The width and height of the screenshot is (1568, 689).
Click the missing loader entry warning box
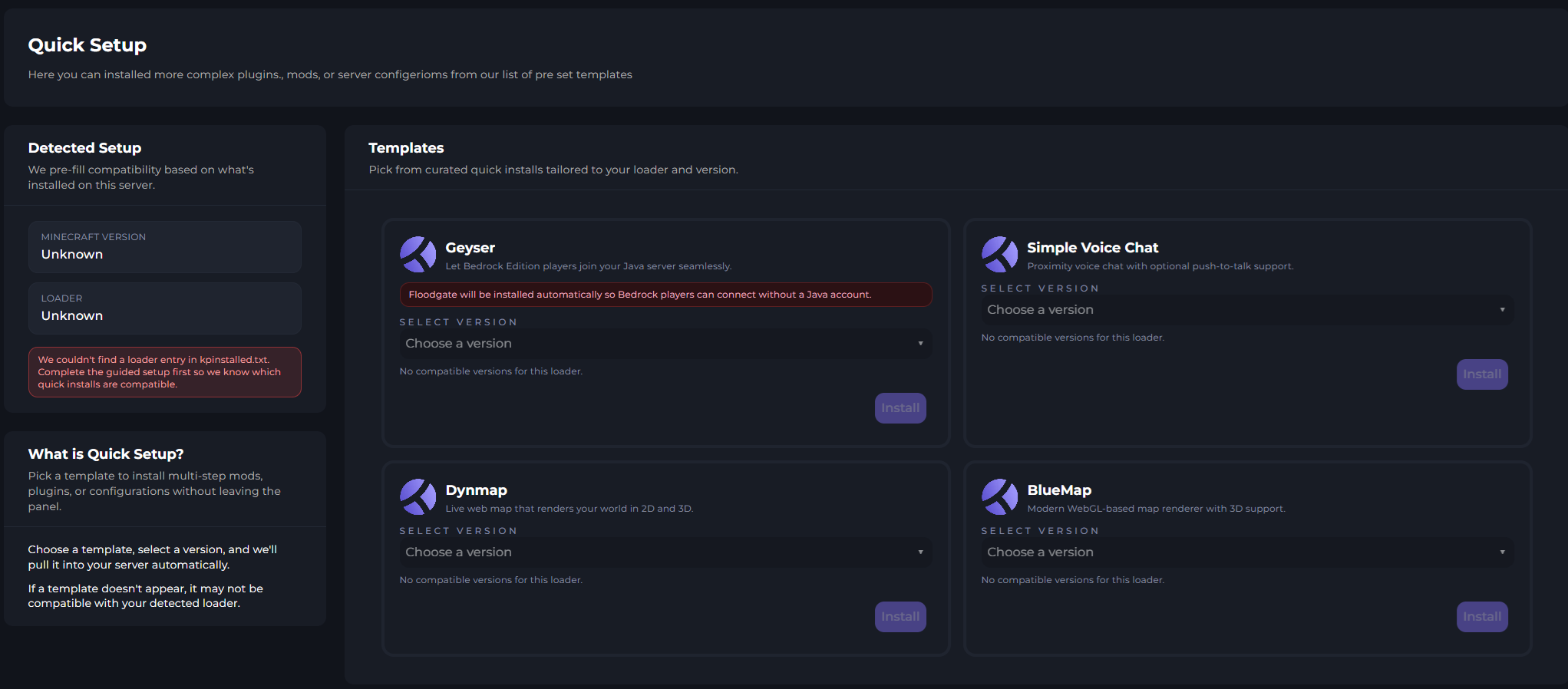coord(164,372)
